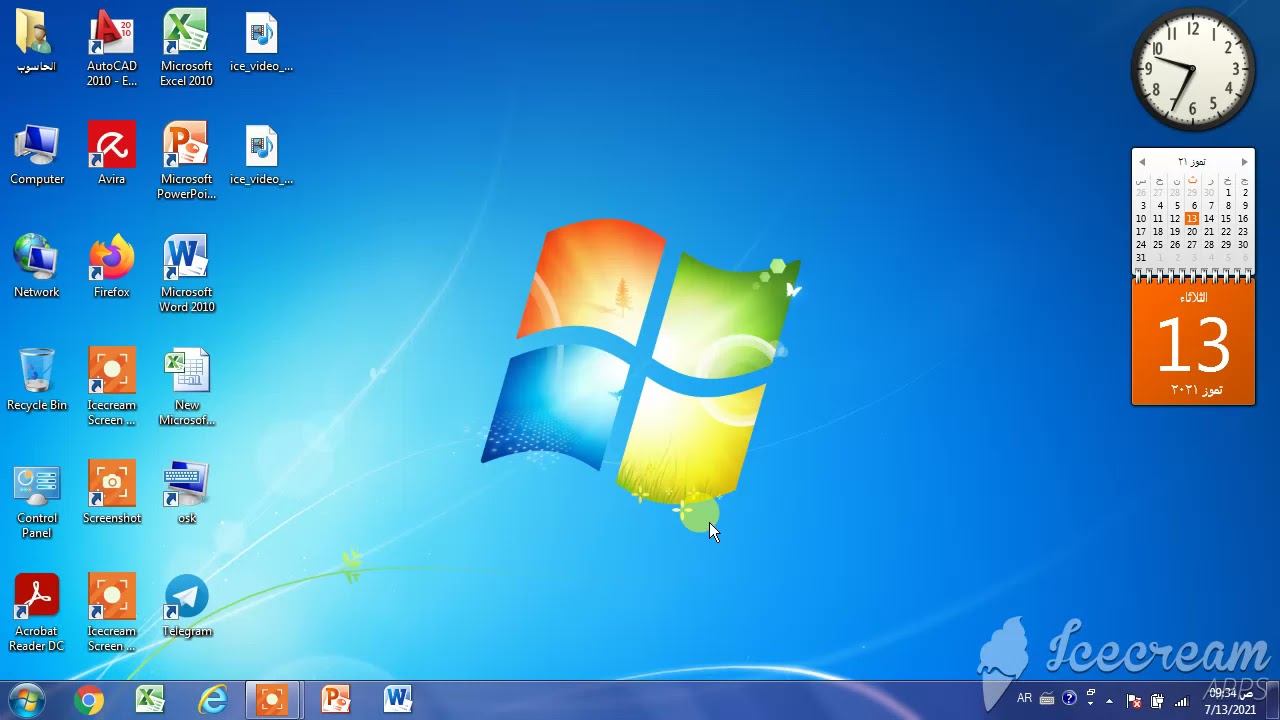The height and width of the screenshot is (720, 1280).
Task: Select the Arabic-named user folder icon
Action: [37, 41]
